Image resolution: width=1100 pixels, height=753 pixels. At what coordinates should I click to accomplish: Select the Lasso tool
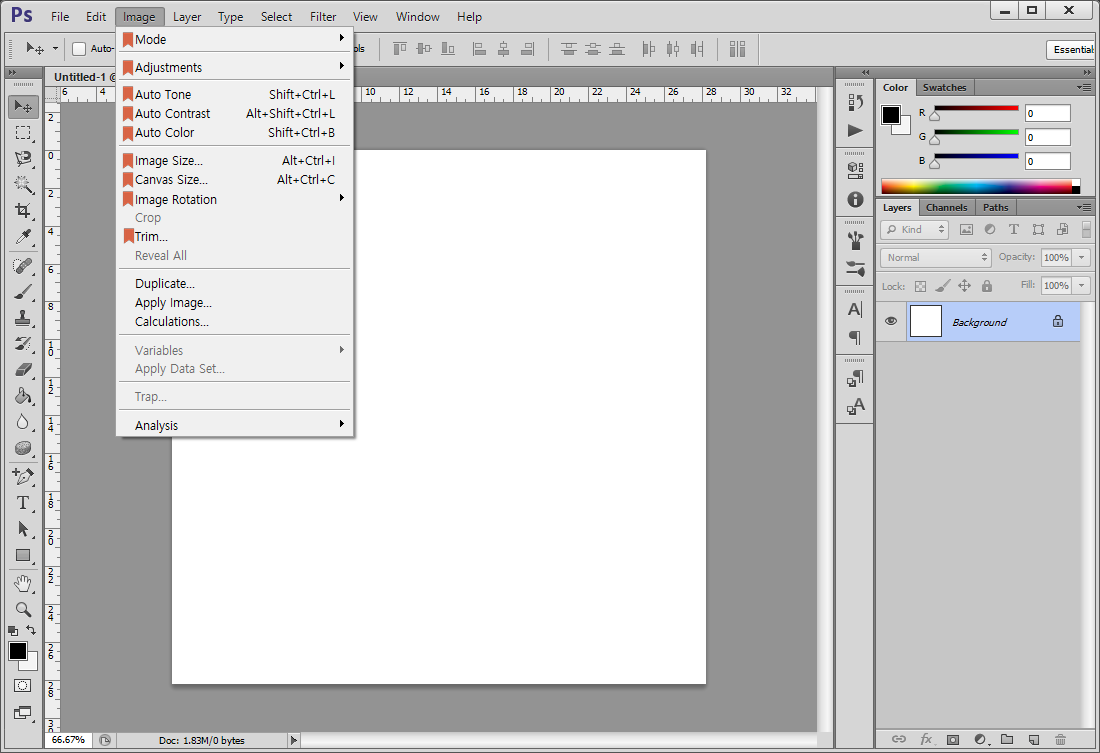[23, 159]
